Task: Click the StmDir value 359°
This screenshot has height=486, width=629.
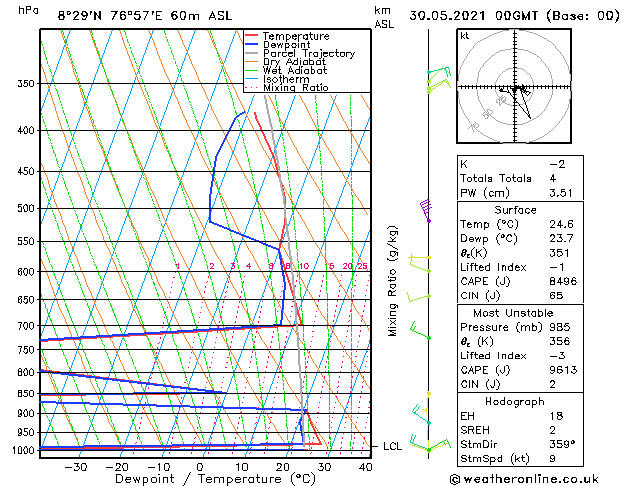Action: pyautogui.click(x=562, y=444)
